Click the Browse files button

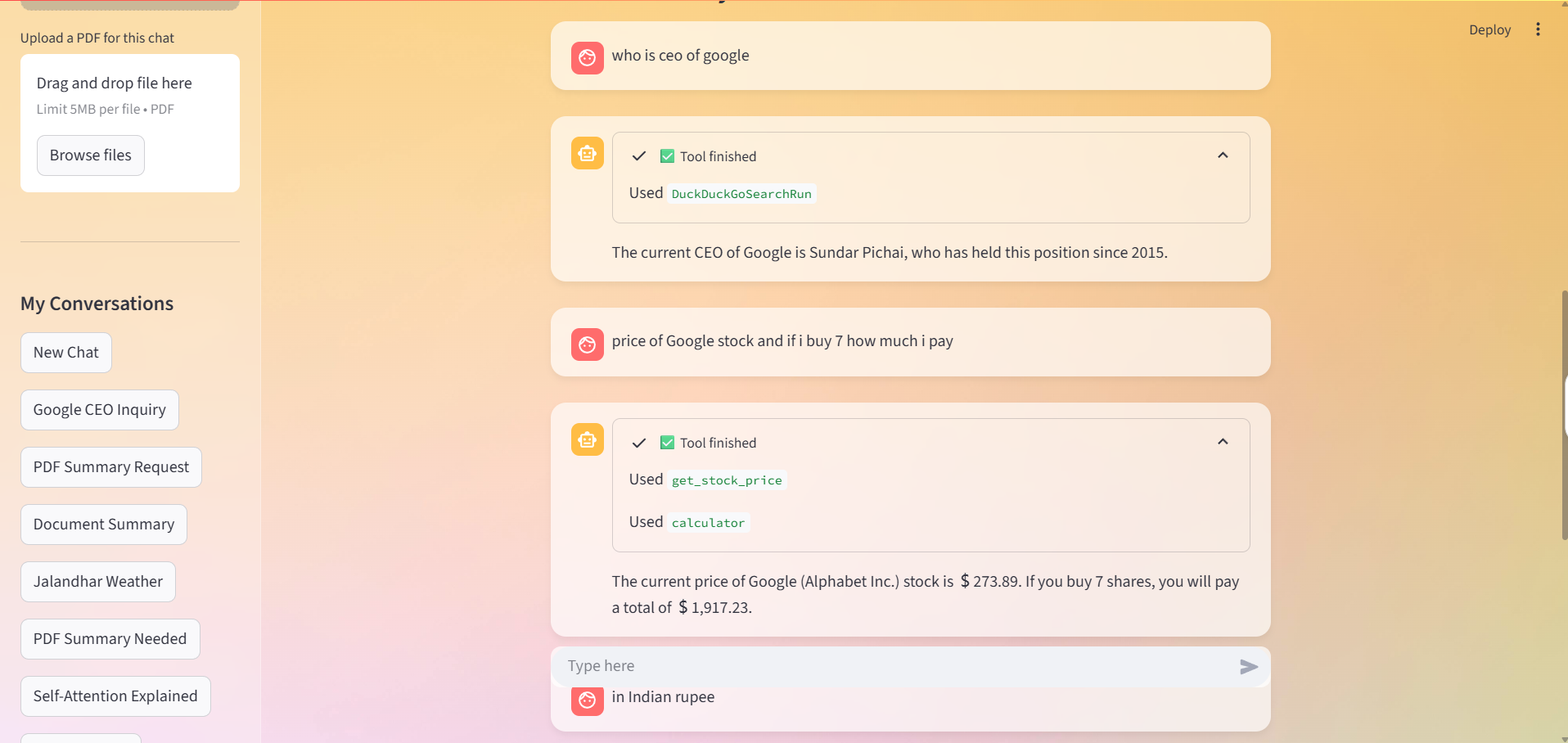[x=91, y=155]
